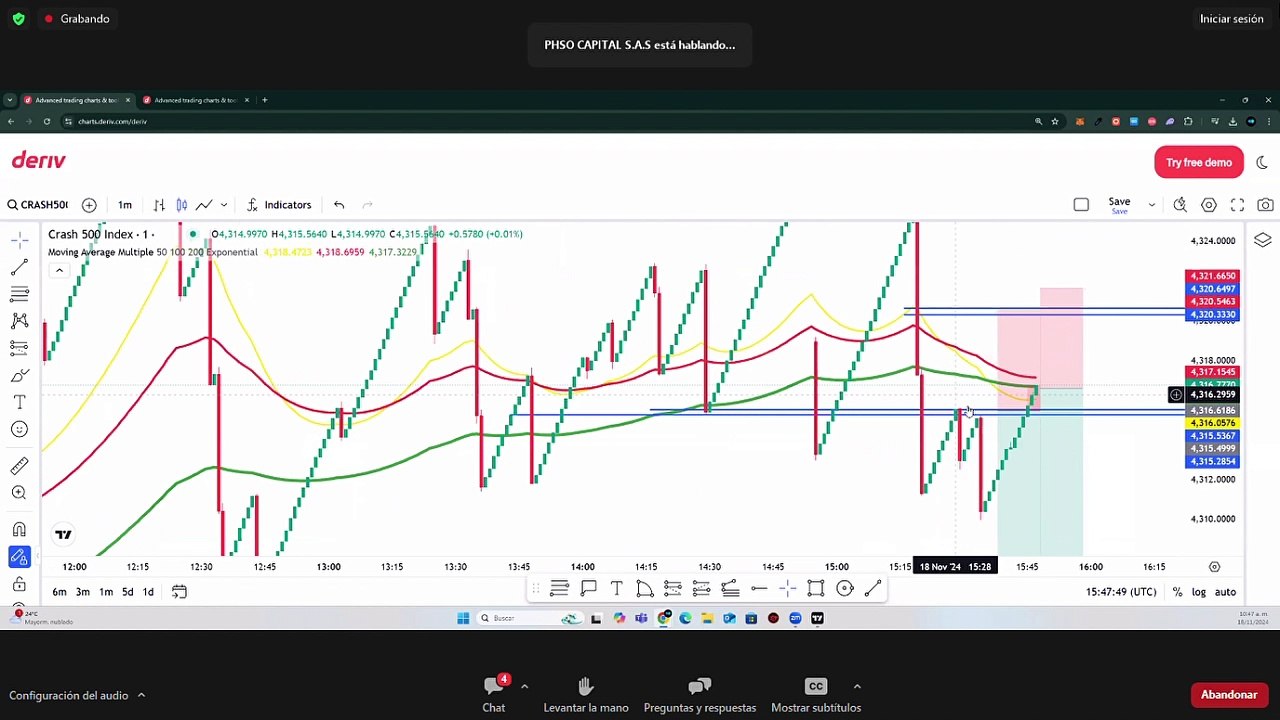Select the 1d time range

click(x=148, y=592)
